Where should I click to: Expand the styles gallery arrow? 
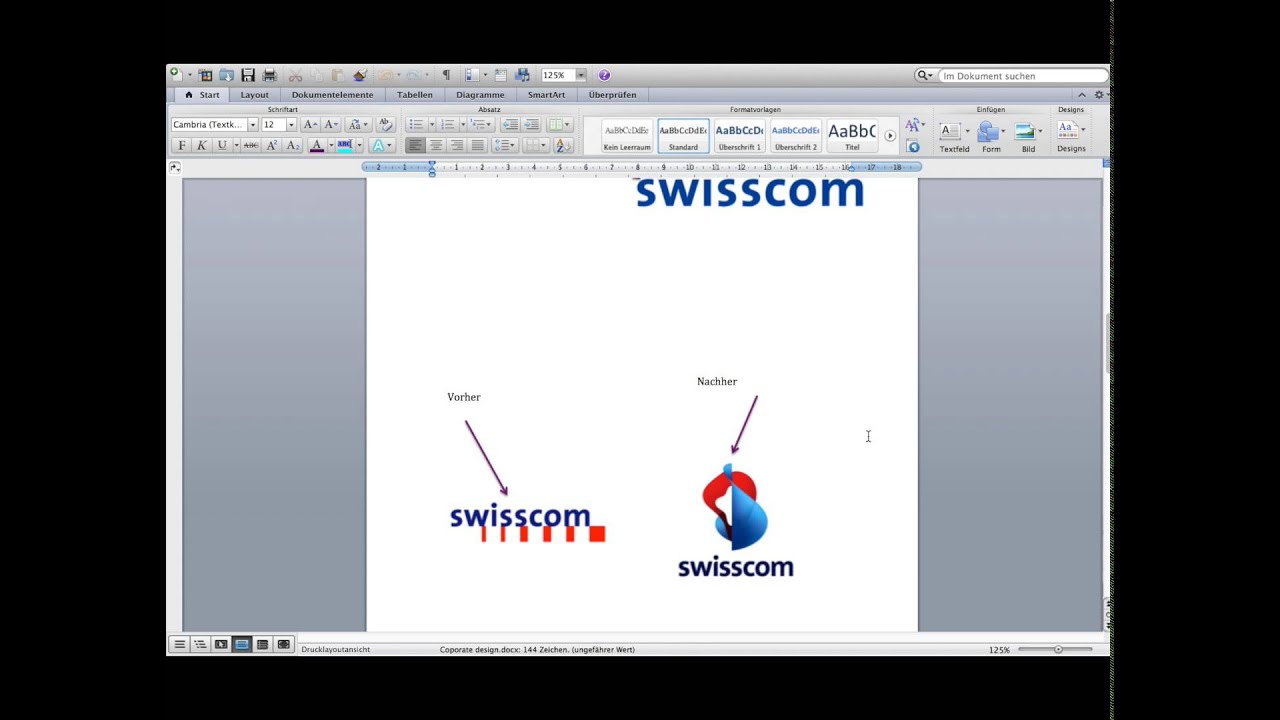tap(890, 136)
